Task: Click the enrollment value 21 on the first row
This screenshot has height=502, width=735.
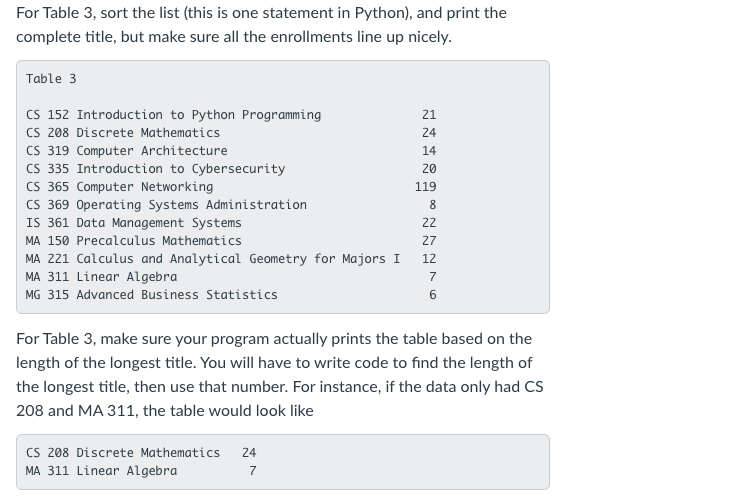Action: (x=429, y=115)
